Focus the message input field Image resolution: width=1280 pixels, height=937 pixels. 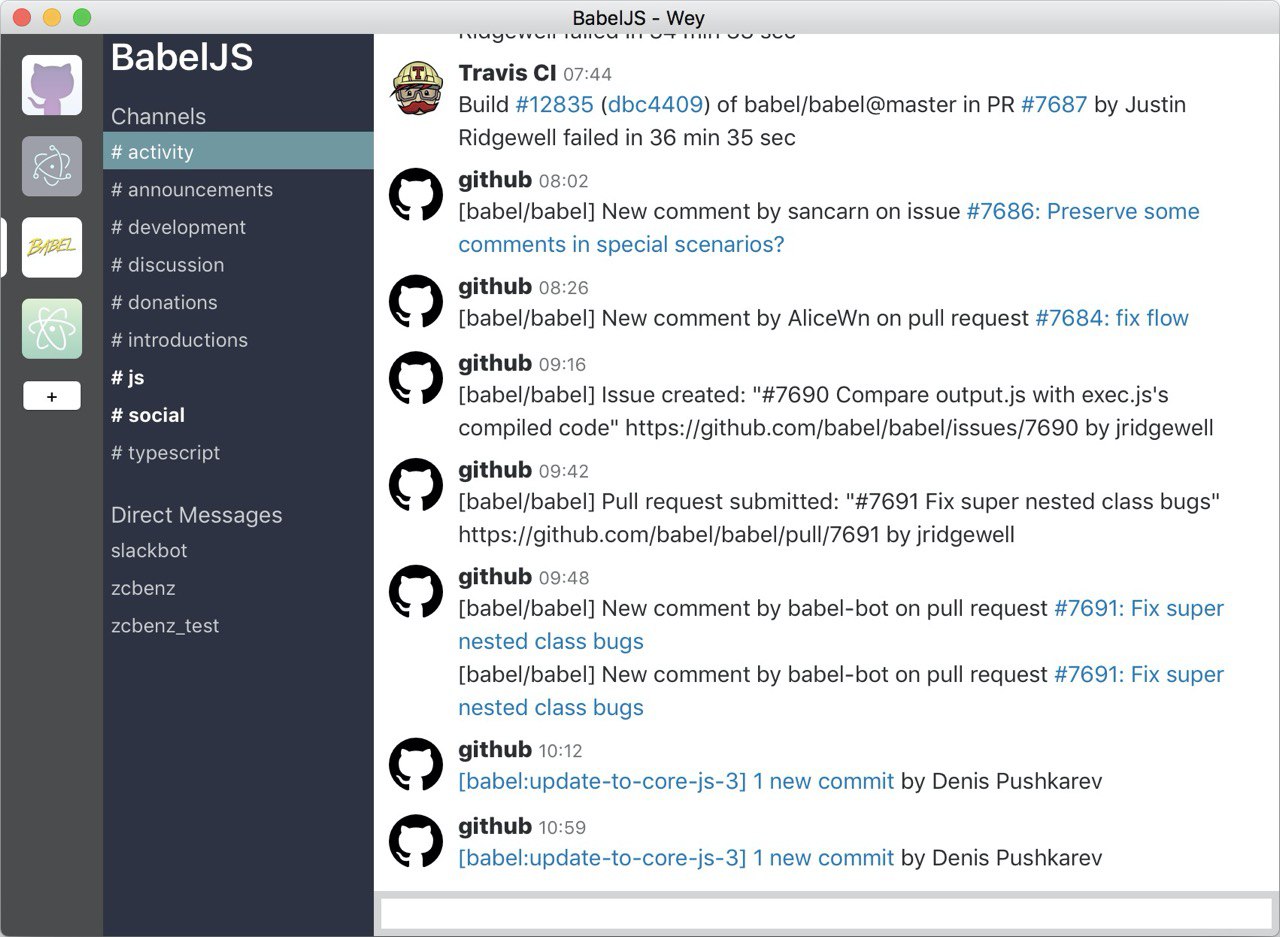pyautogui.click(x=826, y=914)
